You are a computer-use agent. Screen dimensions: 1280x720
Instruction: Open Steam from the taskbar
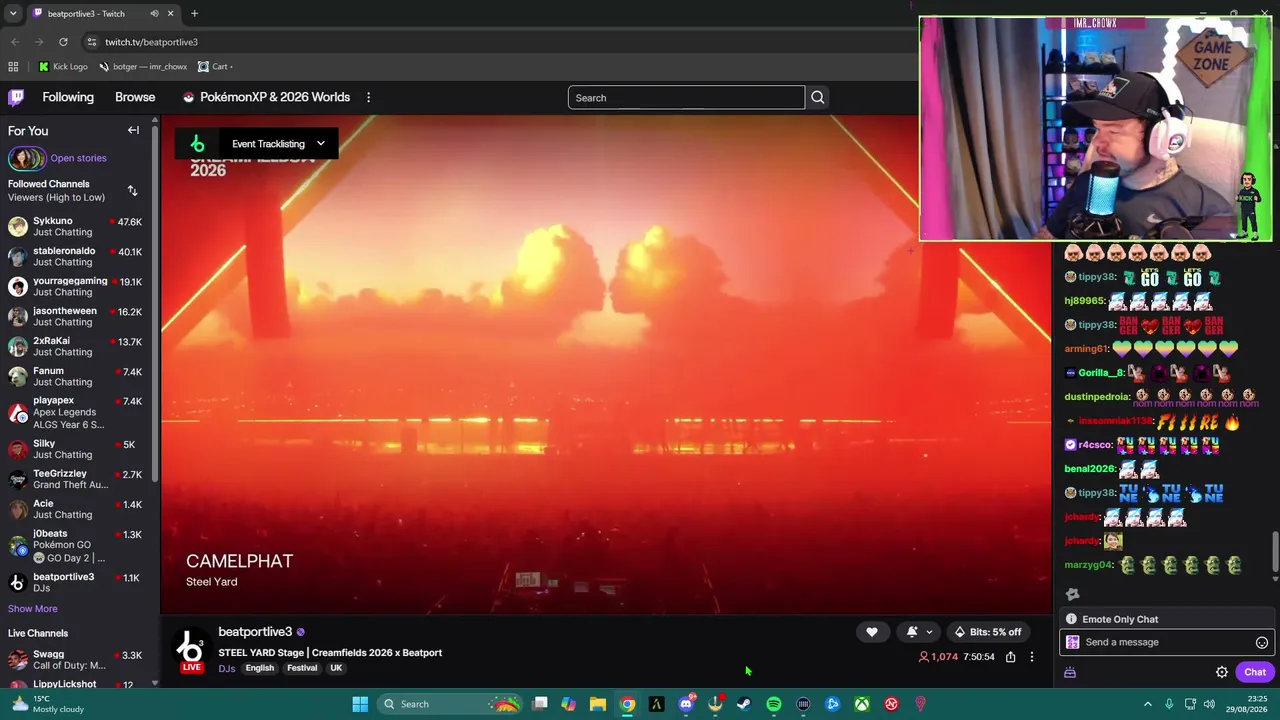[744, 704]
